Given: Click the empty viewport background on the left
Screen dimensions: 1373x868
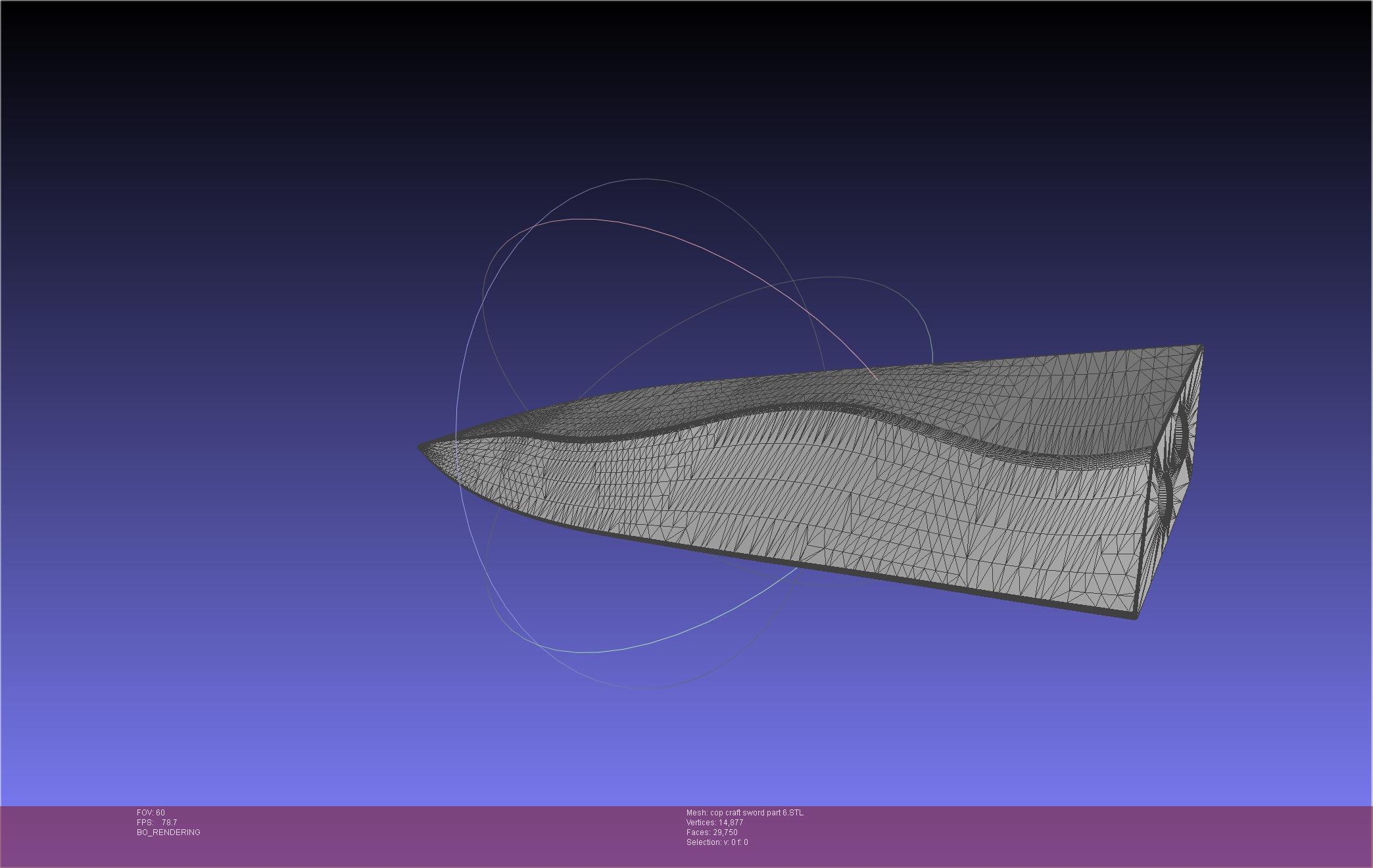Looking at the screenshot, I should point(197,395).
